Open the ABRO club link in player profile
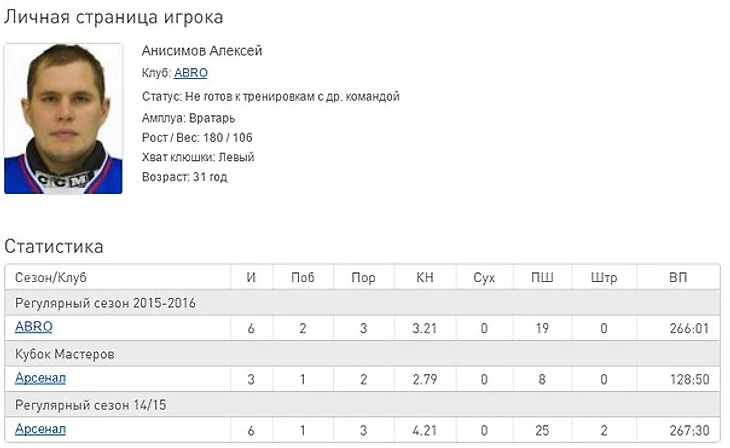Viewport: 730px width, 448px height. 191,73
